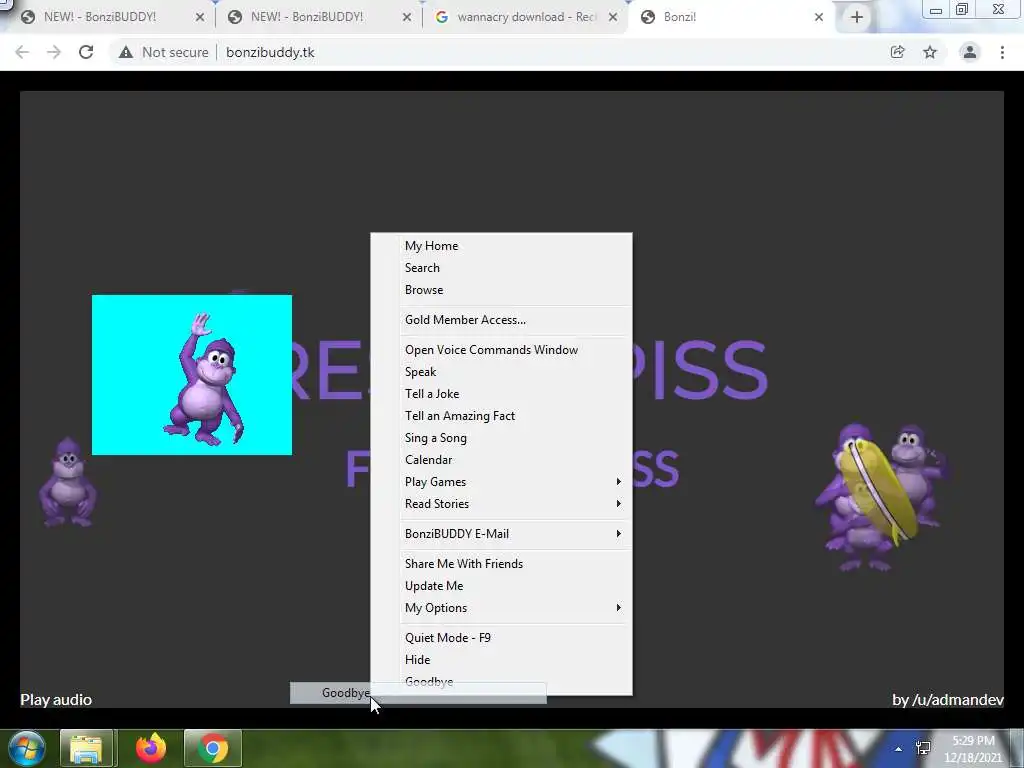
Task: Click highlighted Goodbye item
Action: click(418, 693)
